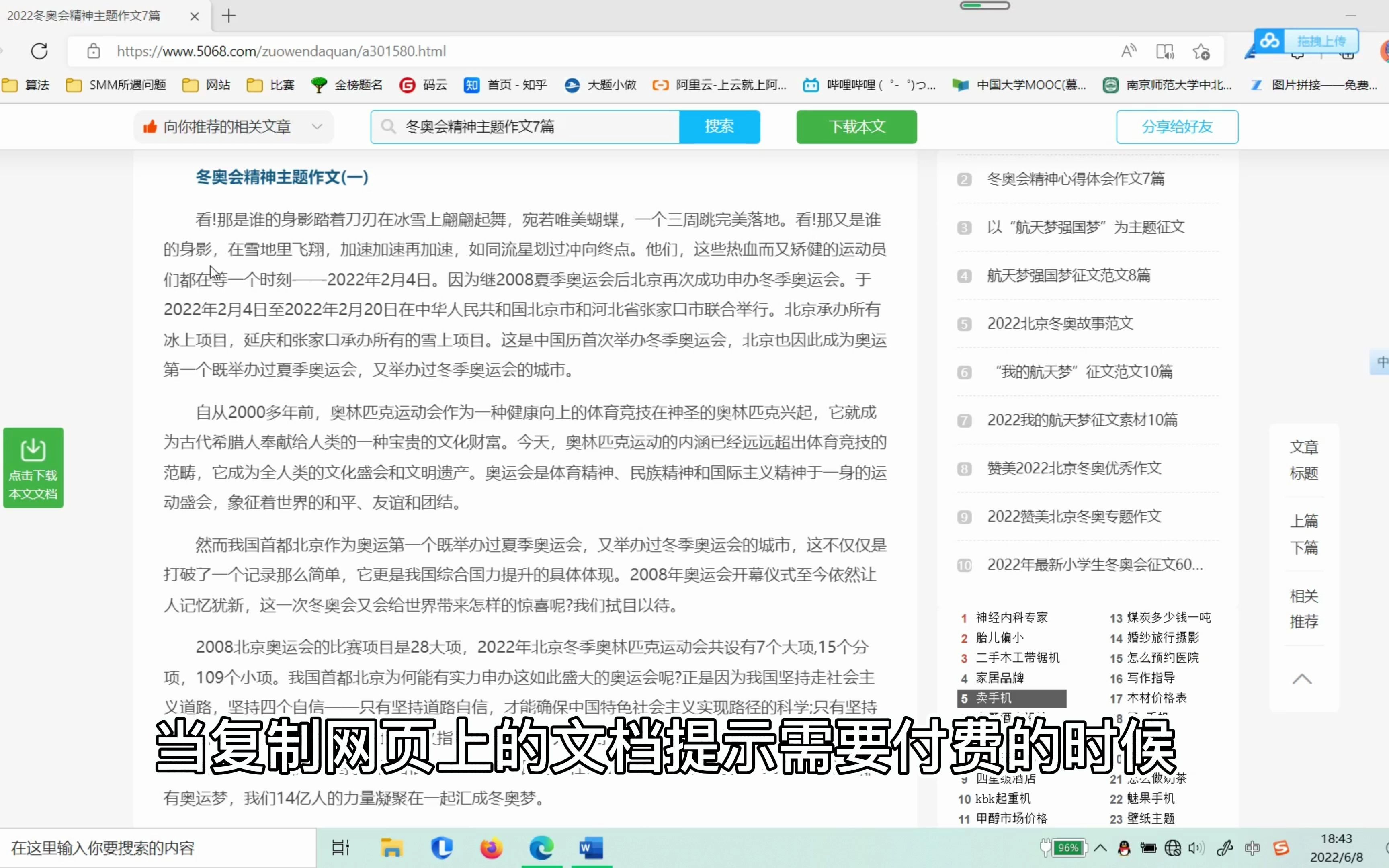Image resolution: width=1389 pixels, height=868 pixels.
Task: Click the 二手木工带锯机 ad link
Action: (x=1018, y=658)
